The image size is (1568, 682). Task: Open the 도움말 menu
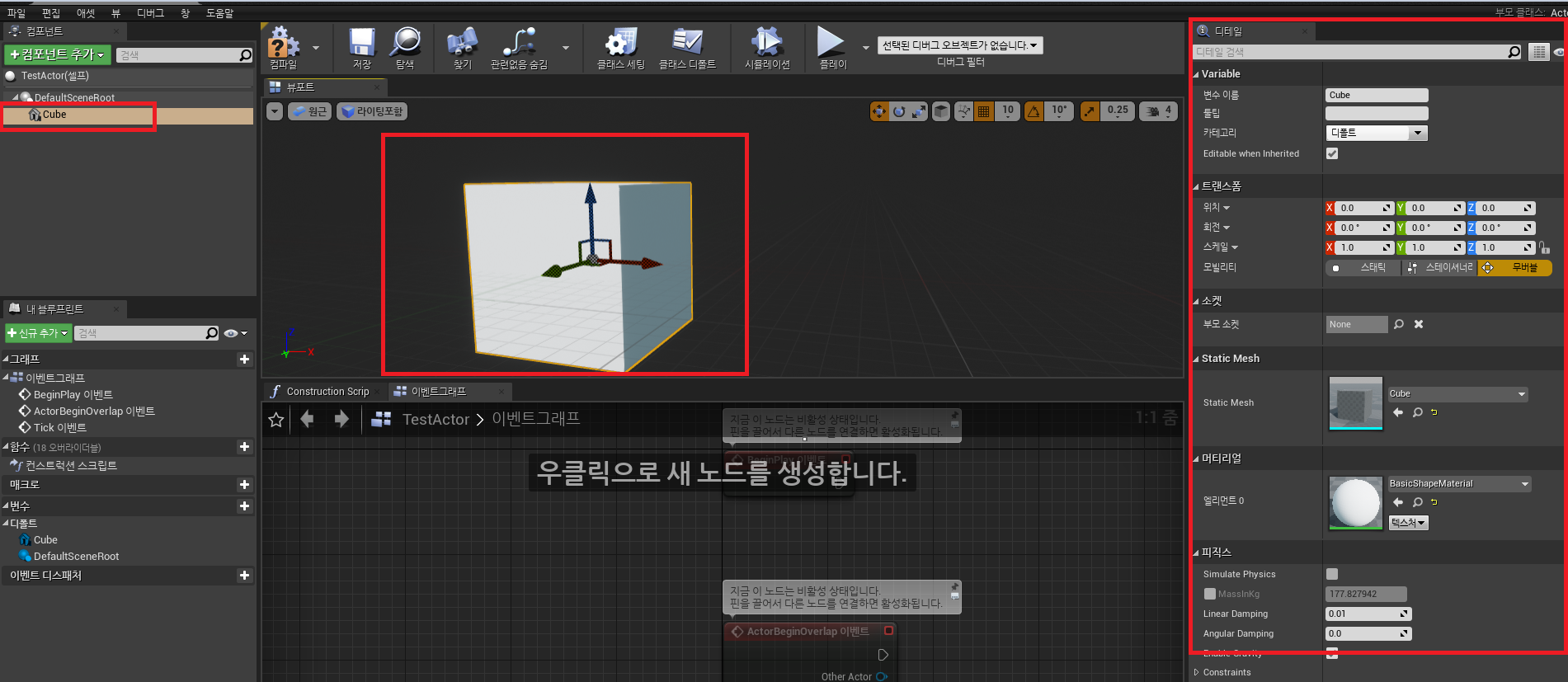click(x=219, y=13)
